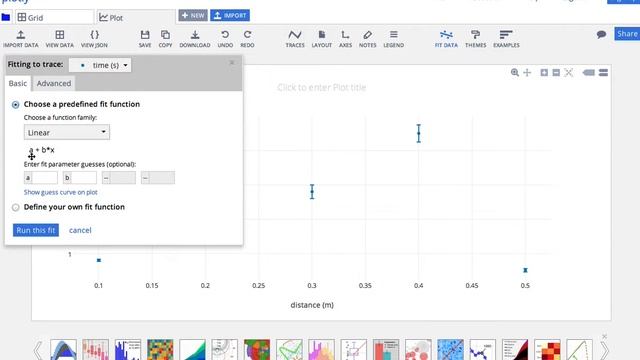The image size is (640, 360).
Task: Open the Themes panel
Action: 476,39
